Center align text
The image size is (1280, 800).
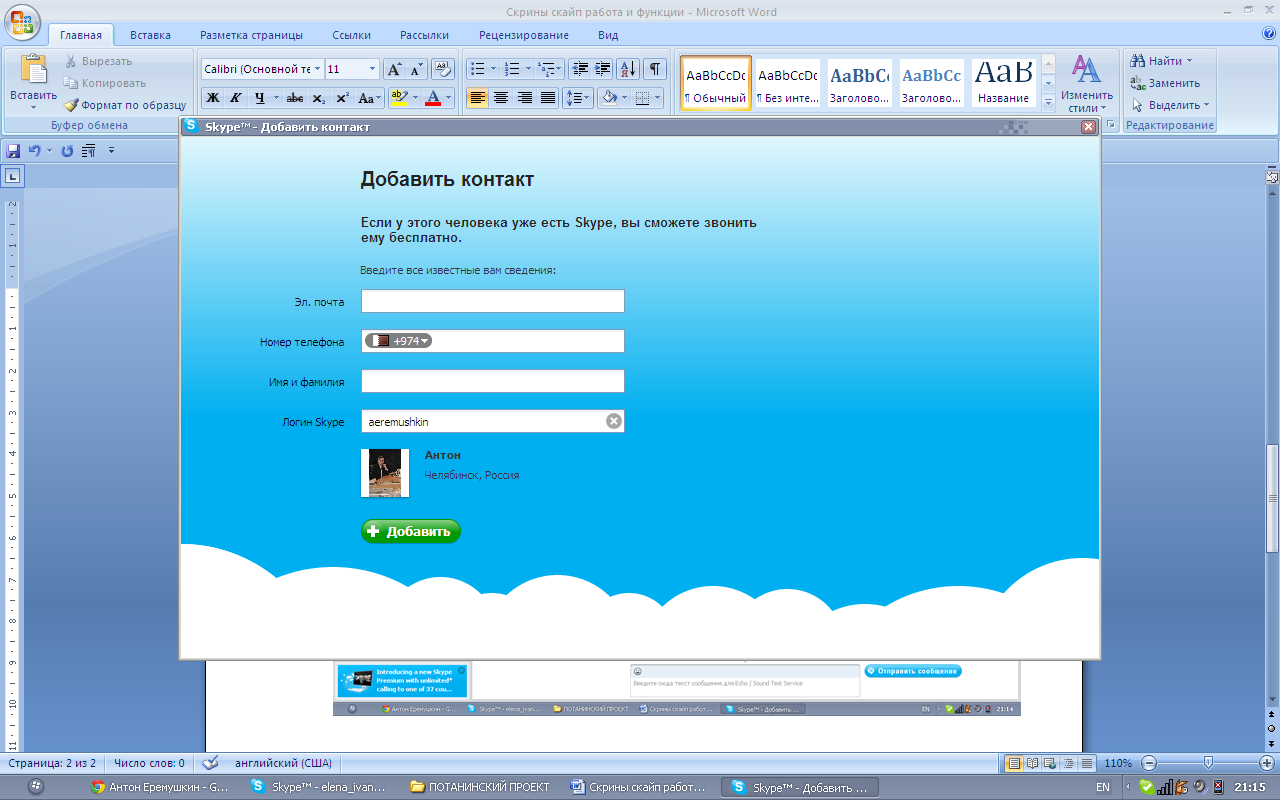point(501,98)
